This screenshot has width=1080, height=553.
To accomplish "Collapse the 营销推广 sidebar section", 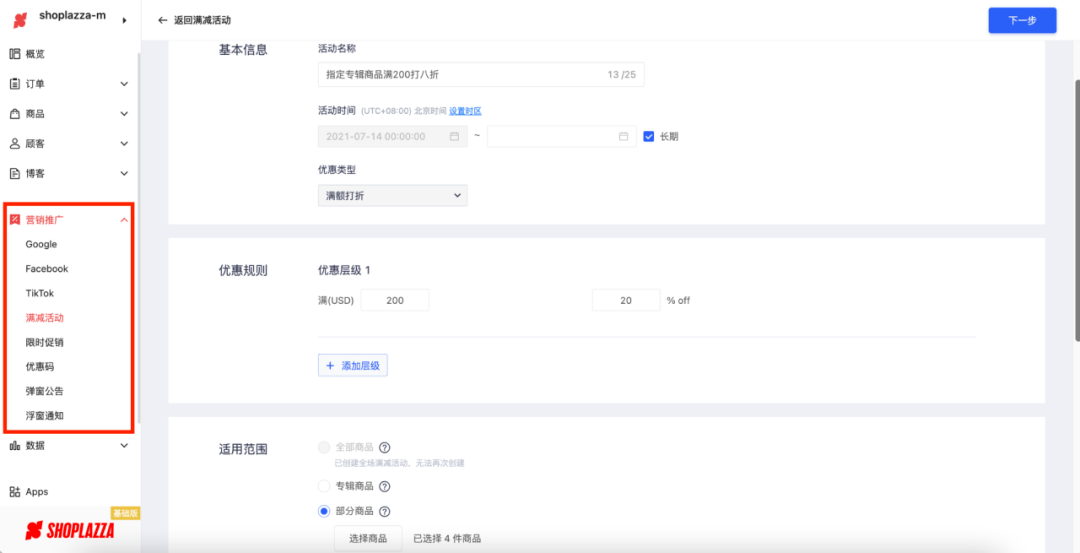I will point(124,220).
